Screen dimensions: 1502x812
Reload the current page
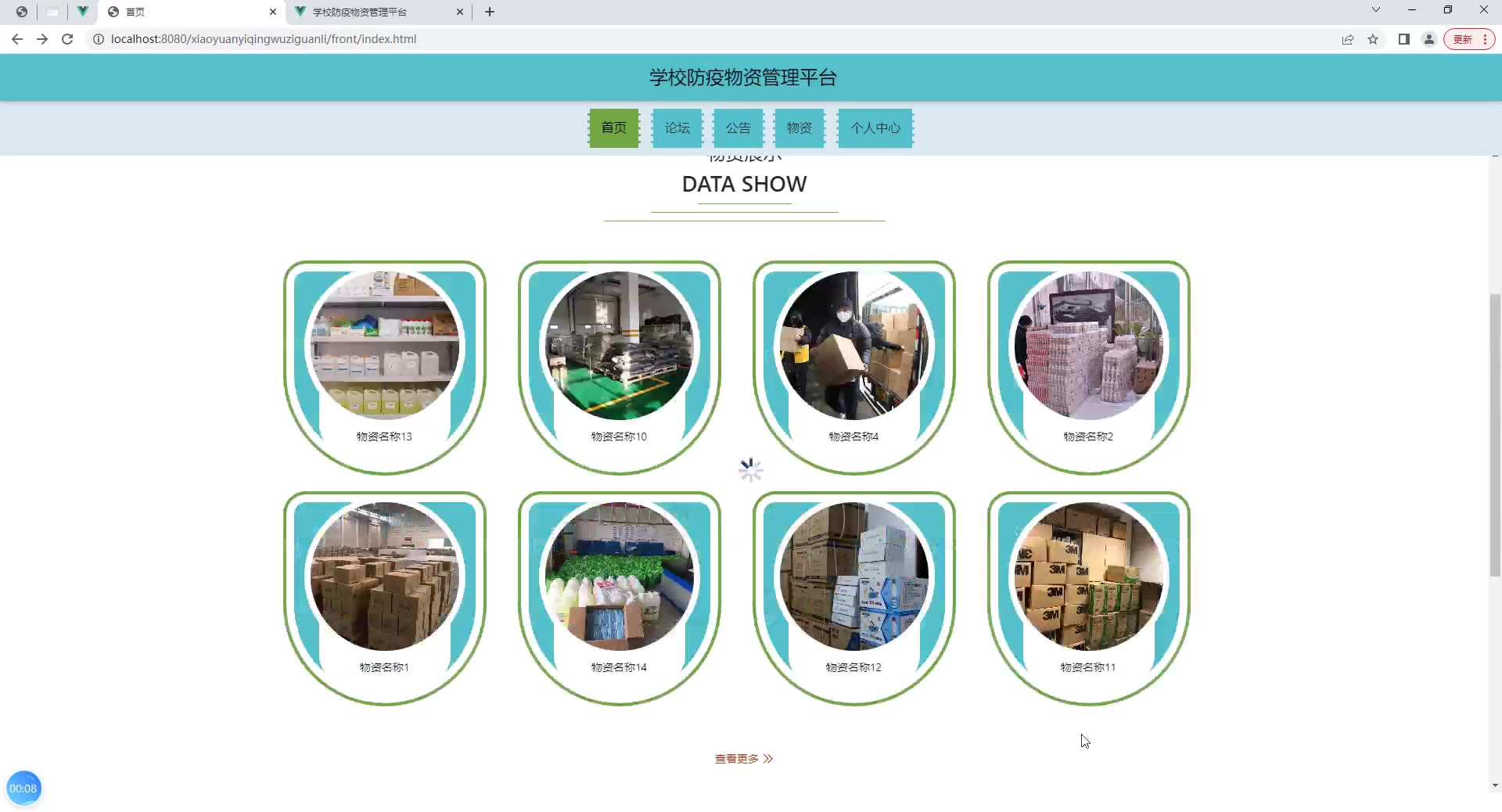pyautogui.click(x=67, y=39)
